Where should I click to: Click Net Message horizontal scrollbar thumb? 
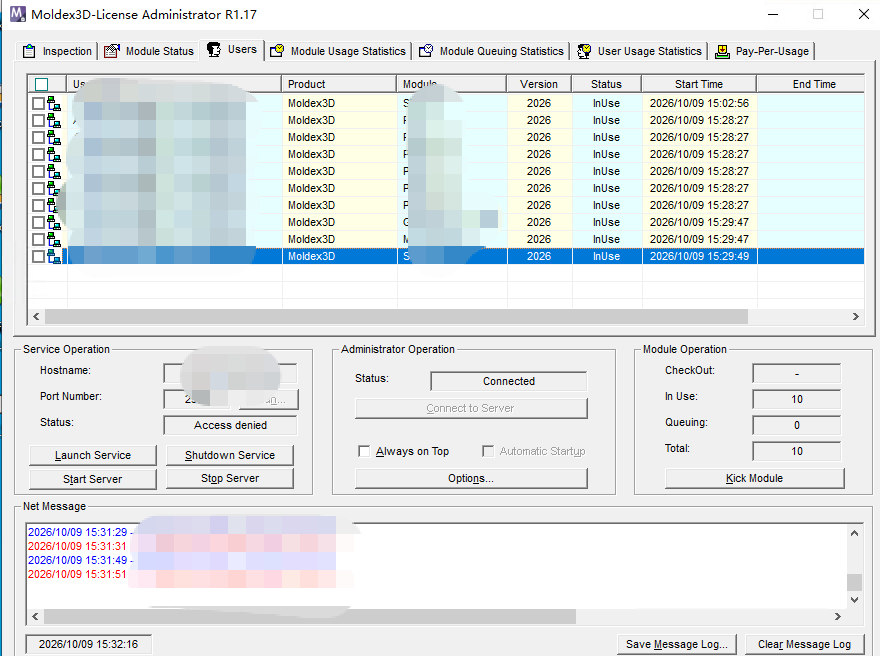[310, 616]
